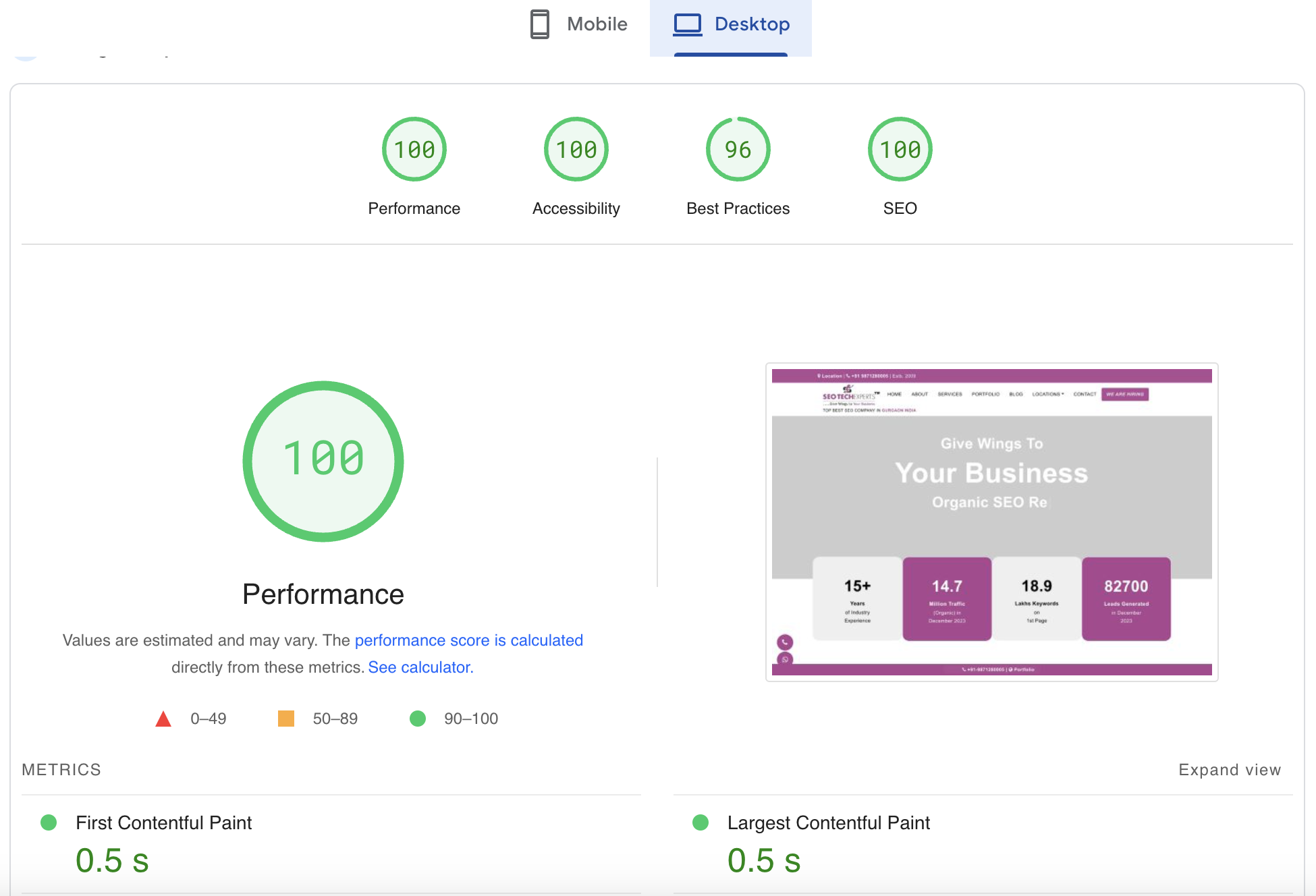Click the Accessibility category label
The image size is (1316, 896).
point(576,208)
